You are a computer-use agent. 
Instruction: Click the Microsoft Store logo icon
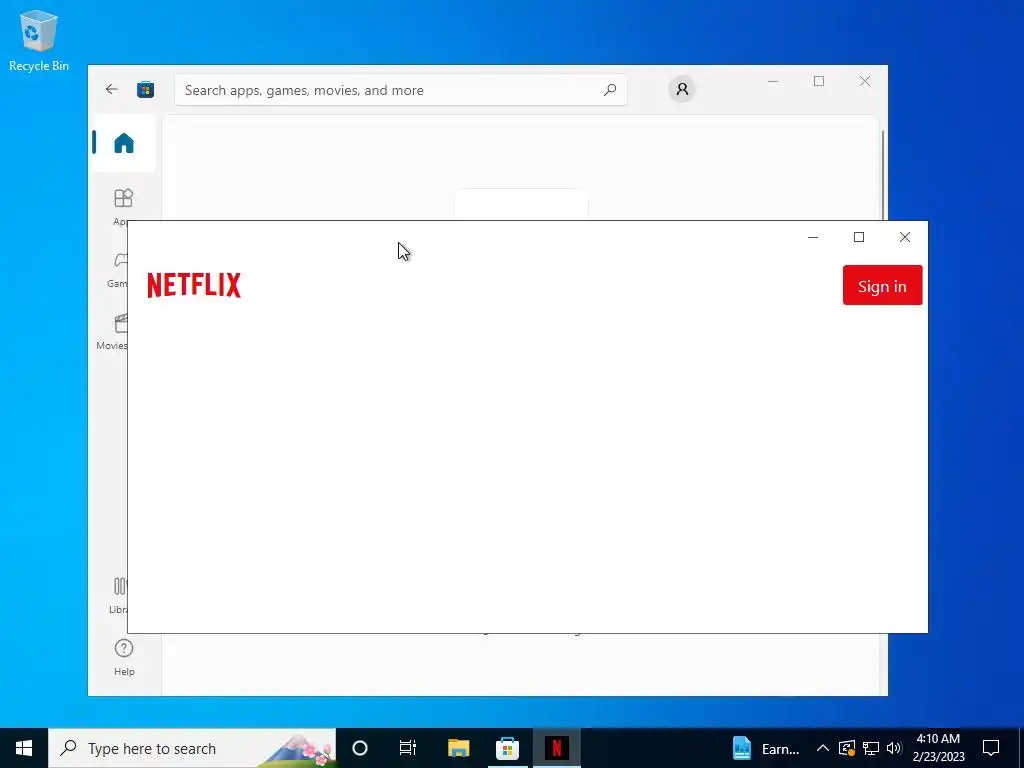tap(146, 89)
